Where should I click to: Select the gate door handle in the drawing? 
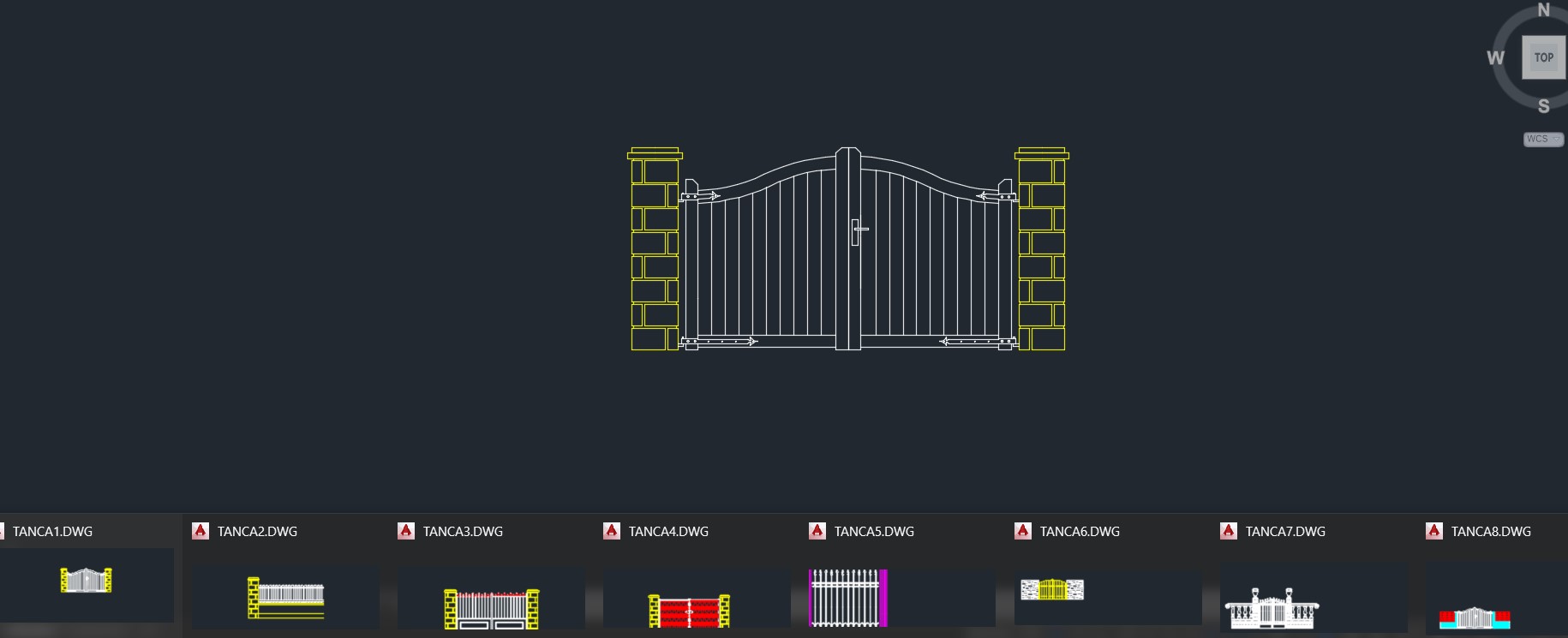[x=858, y=231]
